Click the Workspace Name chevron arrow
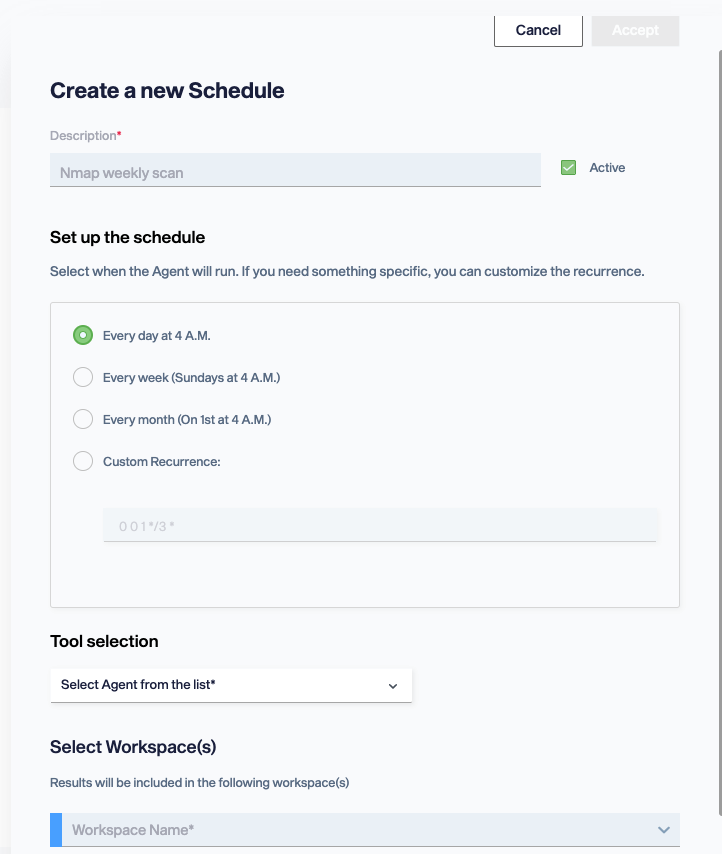 (663, 830)
